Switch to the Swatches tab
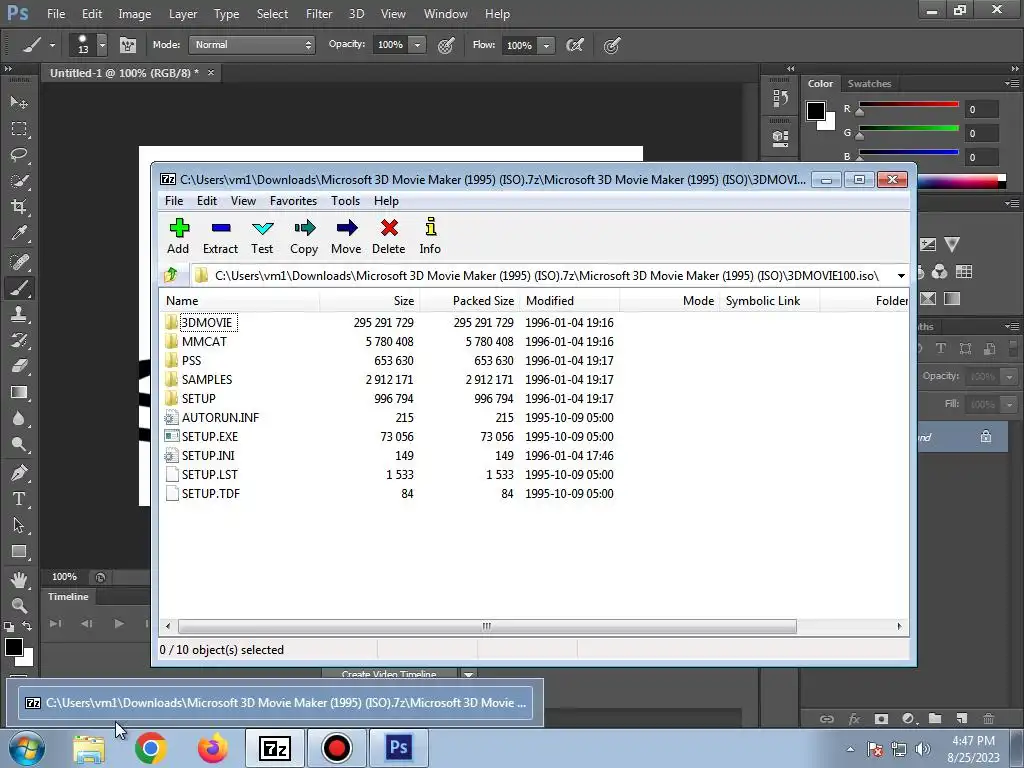The height and width of the screenshot is (768, 1024). (x=869, y=84)
